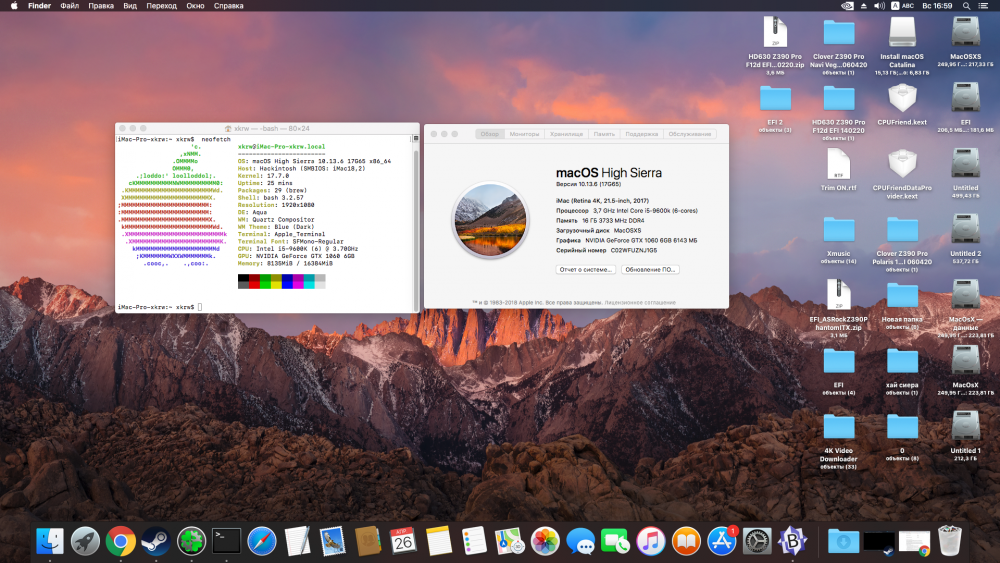Select CPUFriendDataProvider.kext desktop file
The height and width of the screenshot is (563, 1000).
(902, 165)
